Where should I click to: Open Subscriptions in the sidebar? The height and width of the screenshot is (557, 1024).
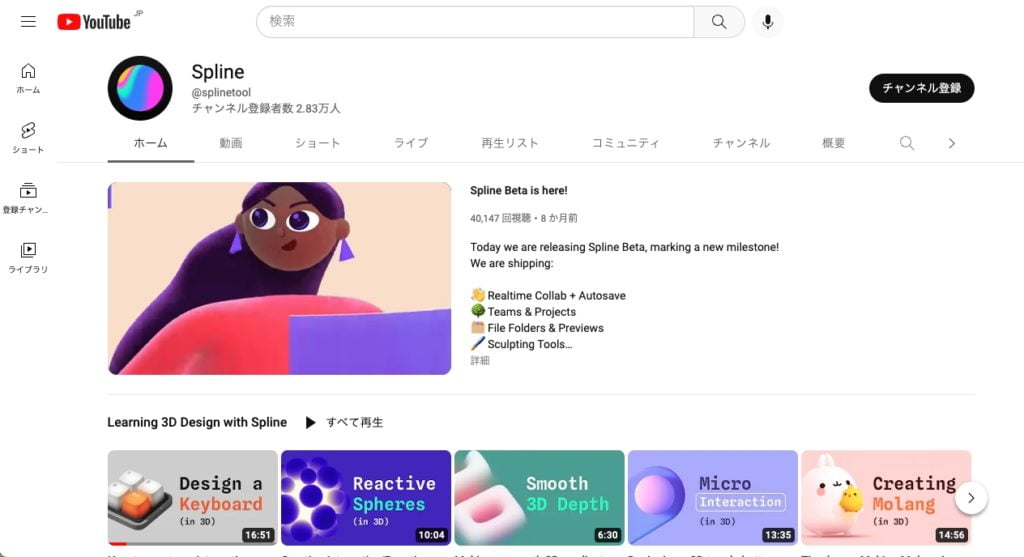click(28, 198)
